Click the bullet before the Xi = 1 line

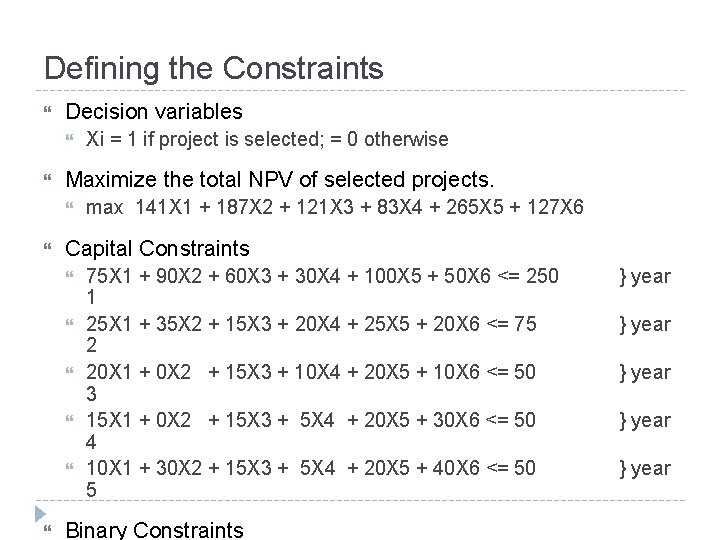point(69,139)
